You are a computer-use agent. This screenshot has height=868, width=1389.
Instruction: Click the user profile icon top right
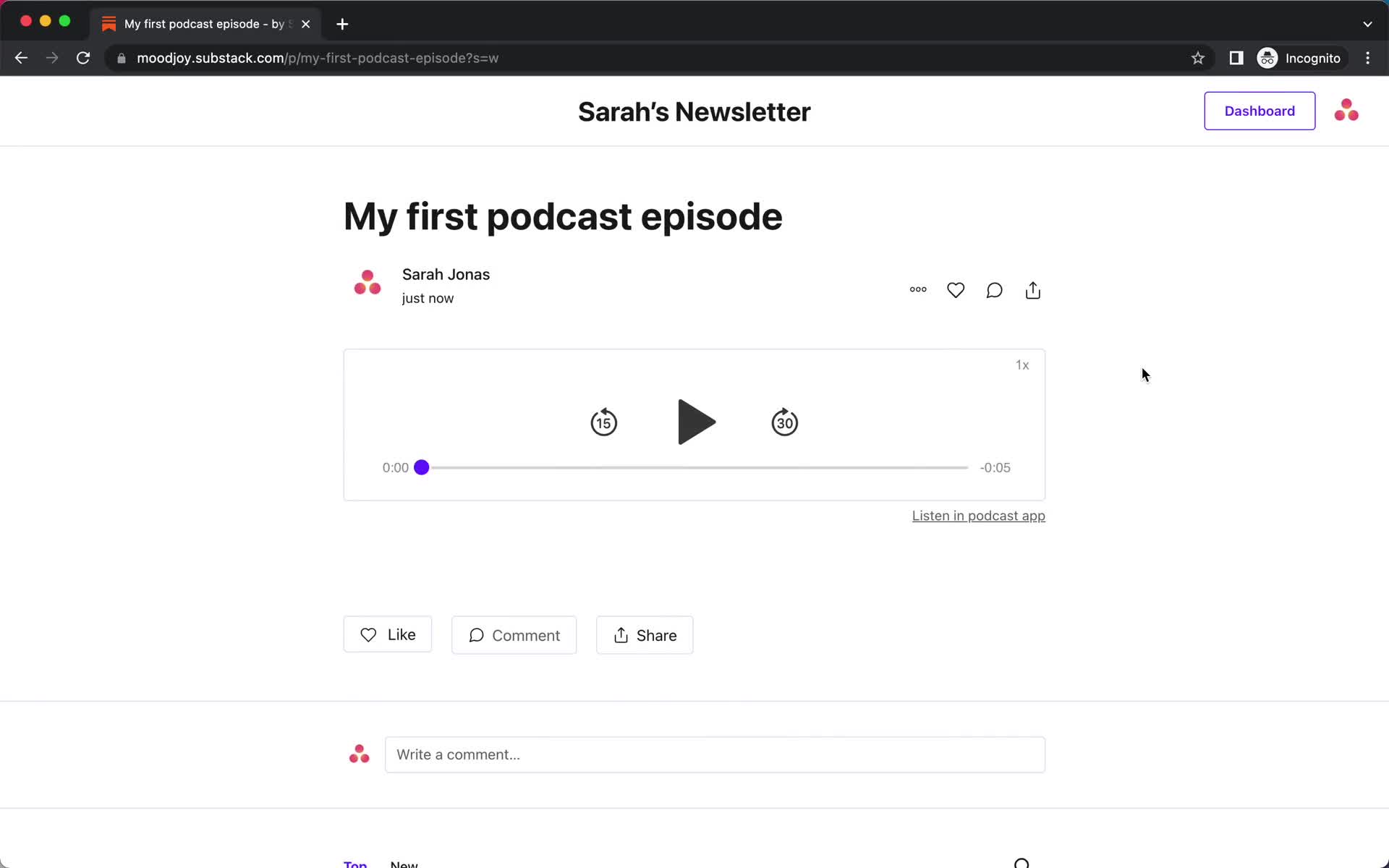(1346, 111)
